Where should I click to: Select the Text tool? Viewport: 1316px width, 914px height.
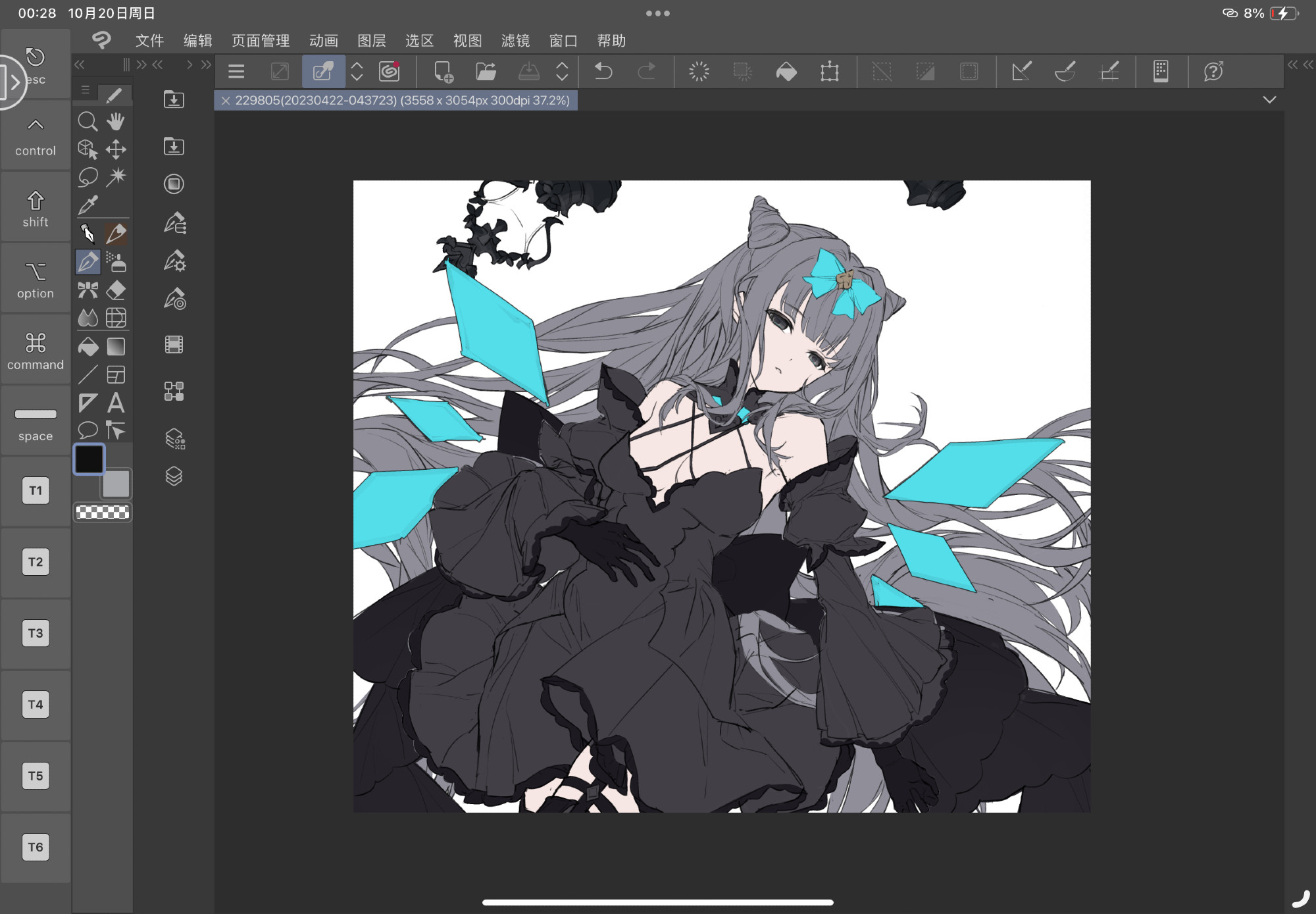[116, 403]
